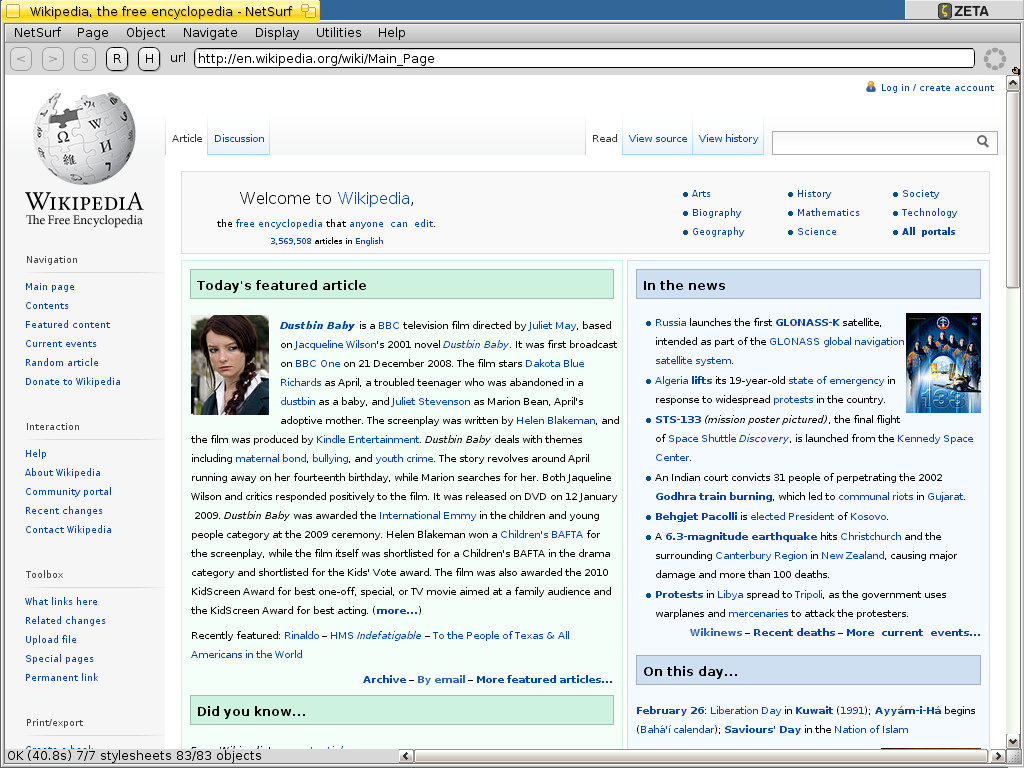Image resolution: width=1024 pixels, height=768 pixels.
Task: Click the horizontal scrollbar at bottom
Action: [700, 755]
